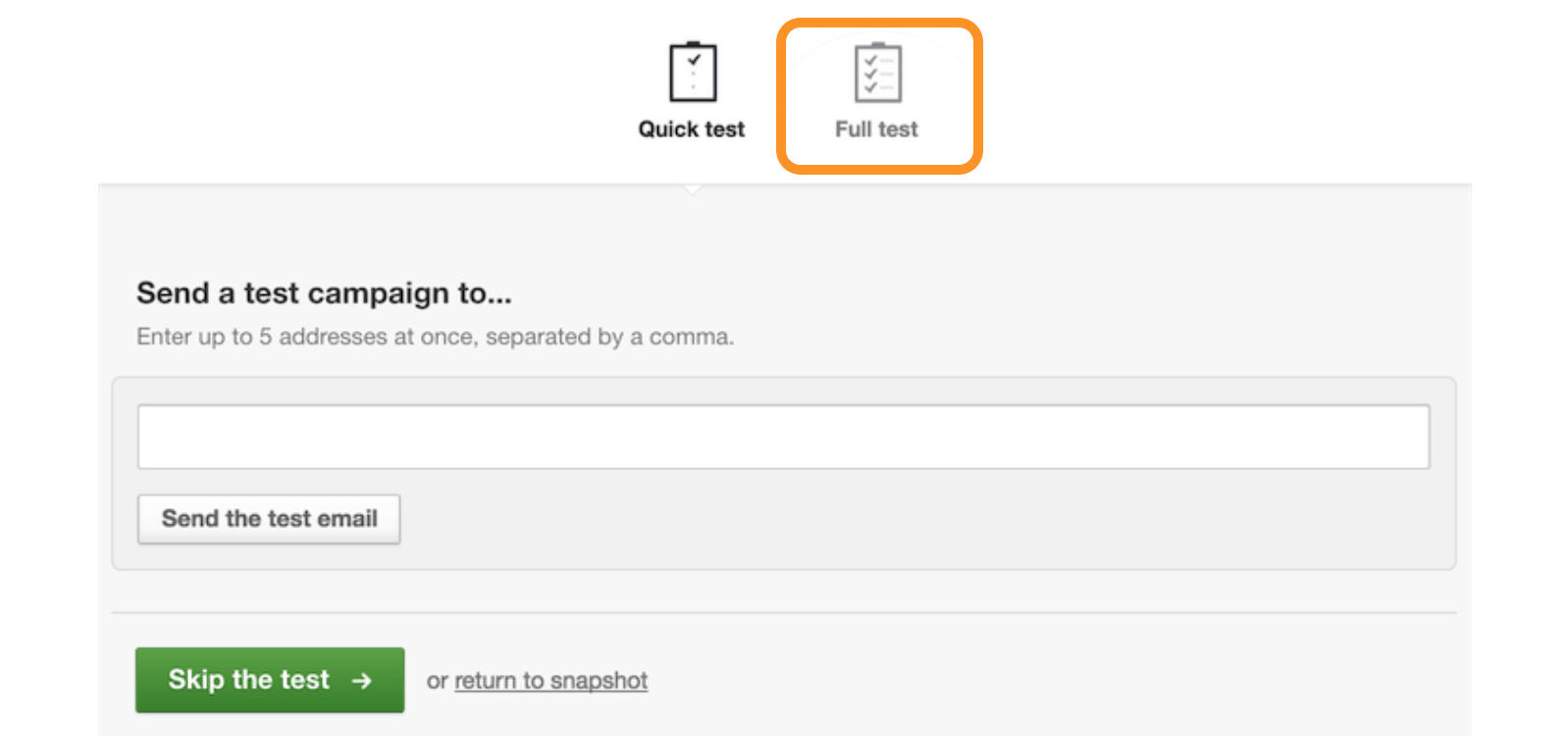Select the Quick test tab label
The width and height of the screenshot is (1568, 736).
coord(692,130)
